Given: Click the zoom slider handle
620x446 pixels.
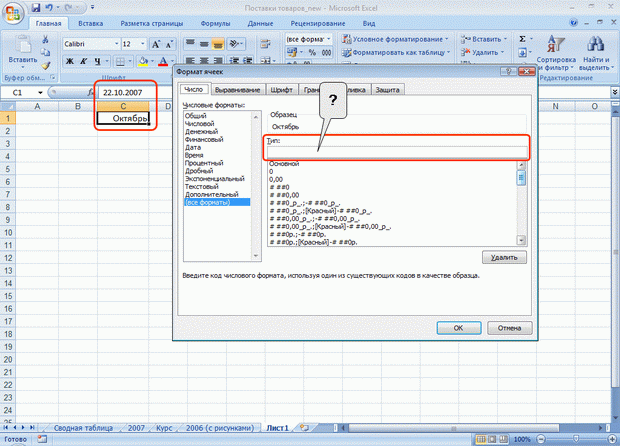Looking at the screenshot, I should pos(576,439).
